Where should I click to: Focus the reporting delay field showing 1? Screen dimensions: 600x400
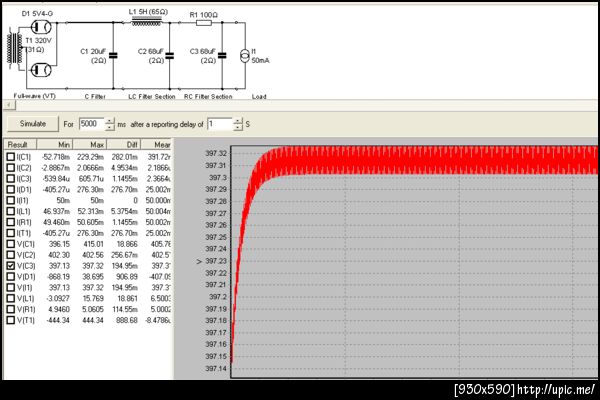pyautogui.click(x=220, y=124)
